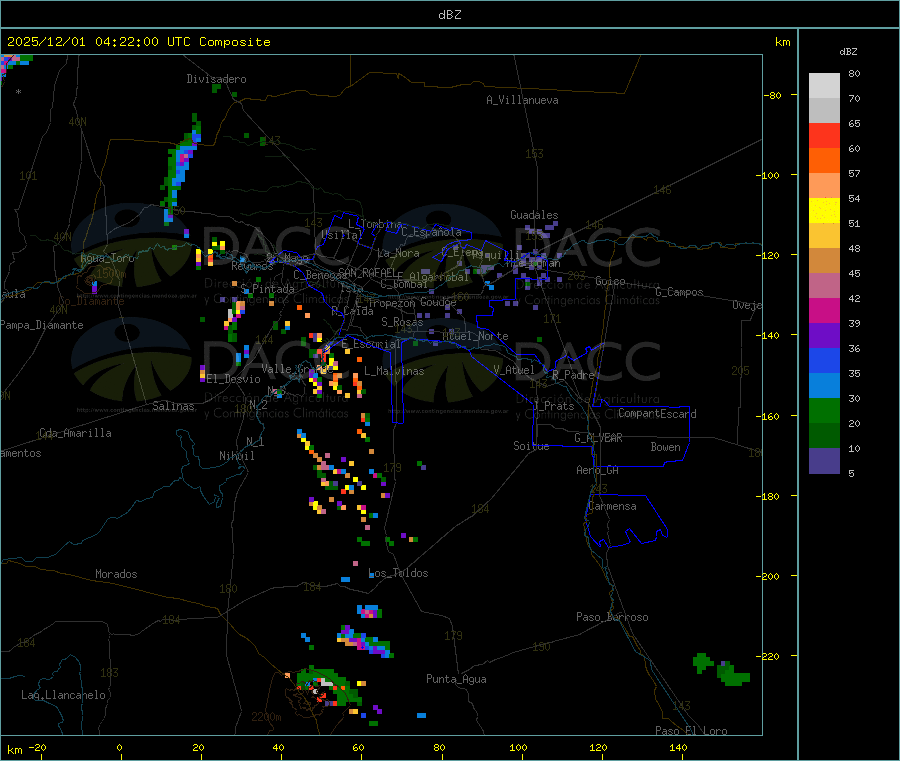Screen dimensions: 900x761
Task: Click the dBZ title at top
Action: click(x=449, y=15)
